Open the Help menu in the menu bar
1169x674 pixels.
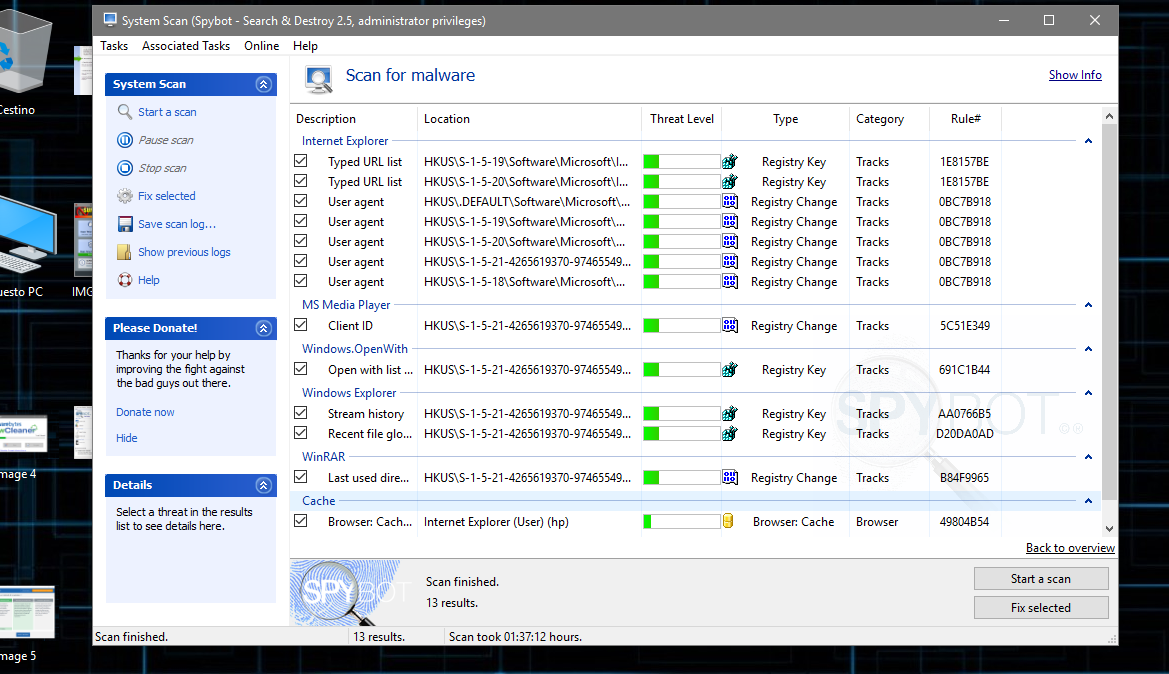tap(305, 45)
